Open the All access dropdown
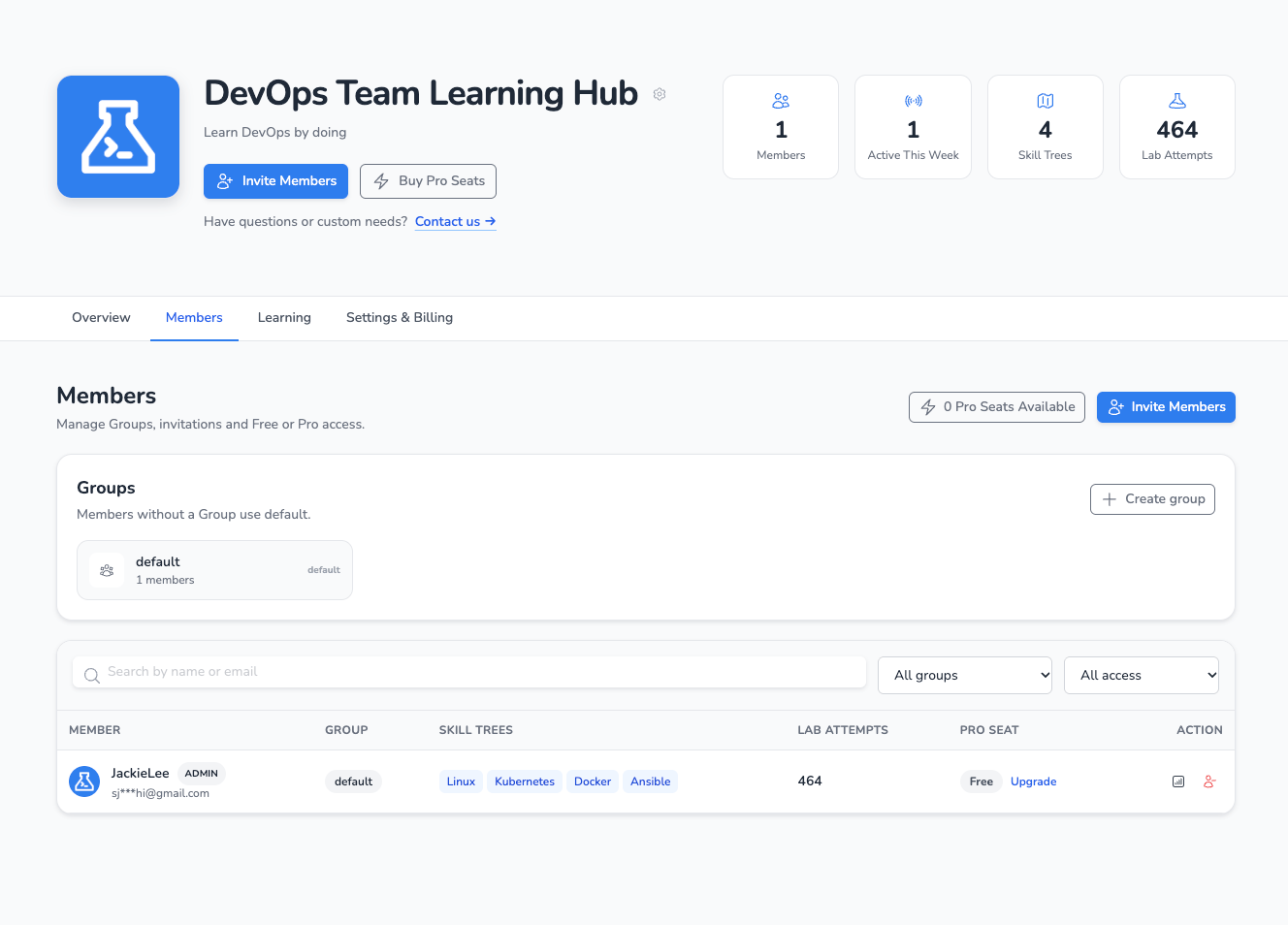This screenshot has height=925, width=1288. 1142,676
